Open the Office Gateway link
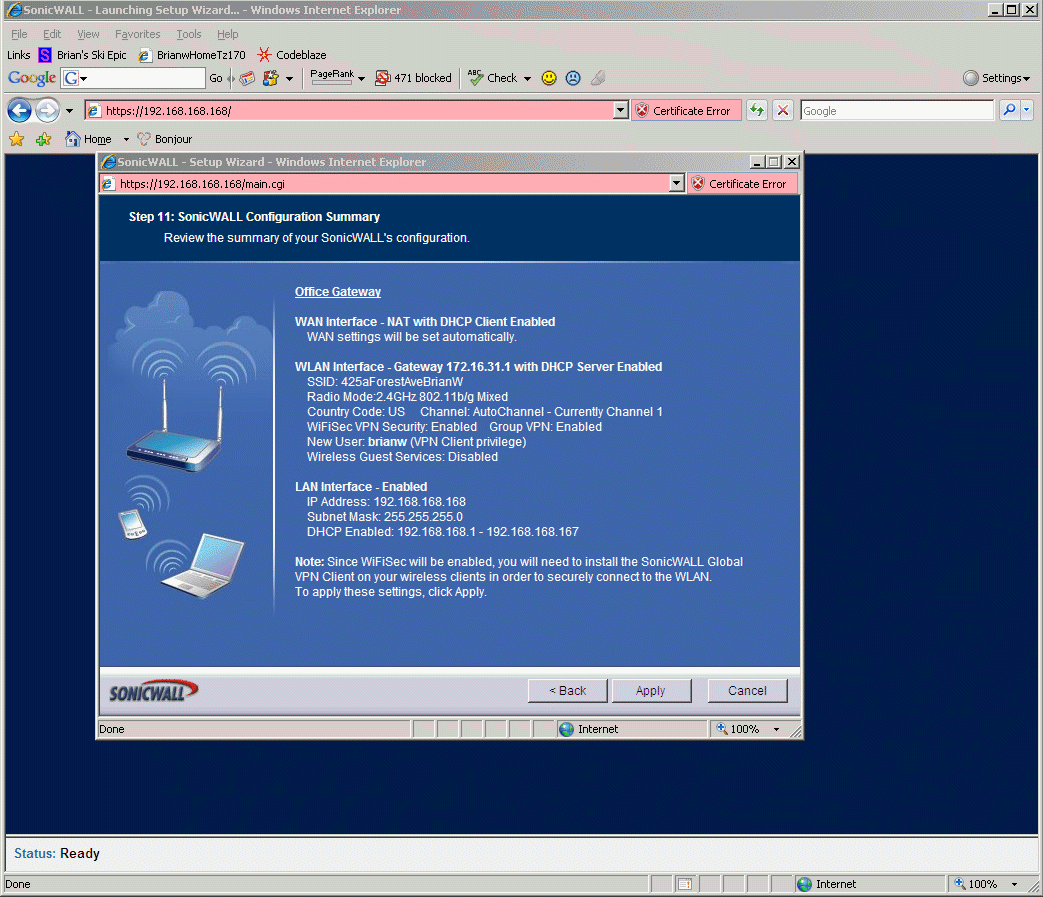This screenshot has height=897, width=1043. 338,291
